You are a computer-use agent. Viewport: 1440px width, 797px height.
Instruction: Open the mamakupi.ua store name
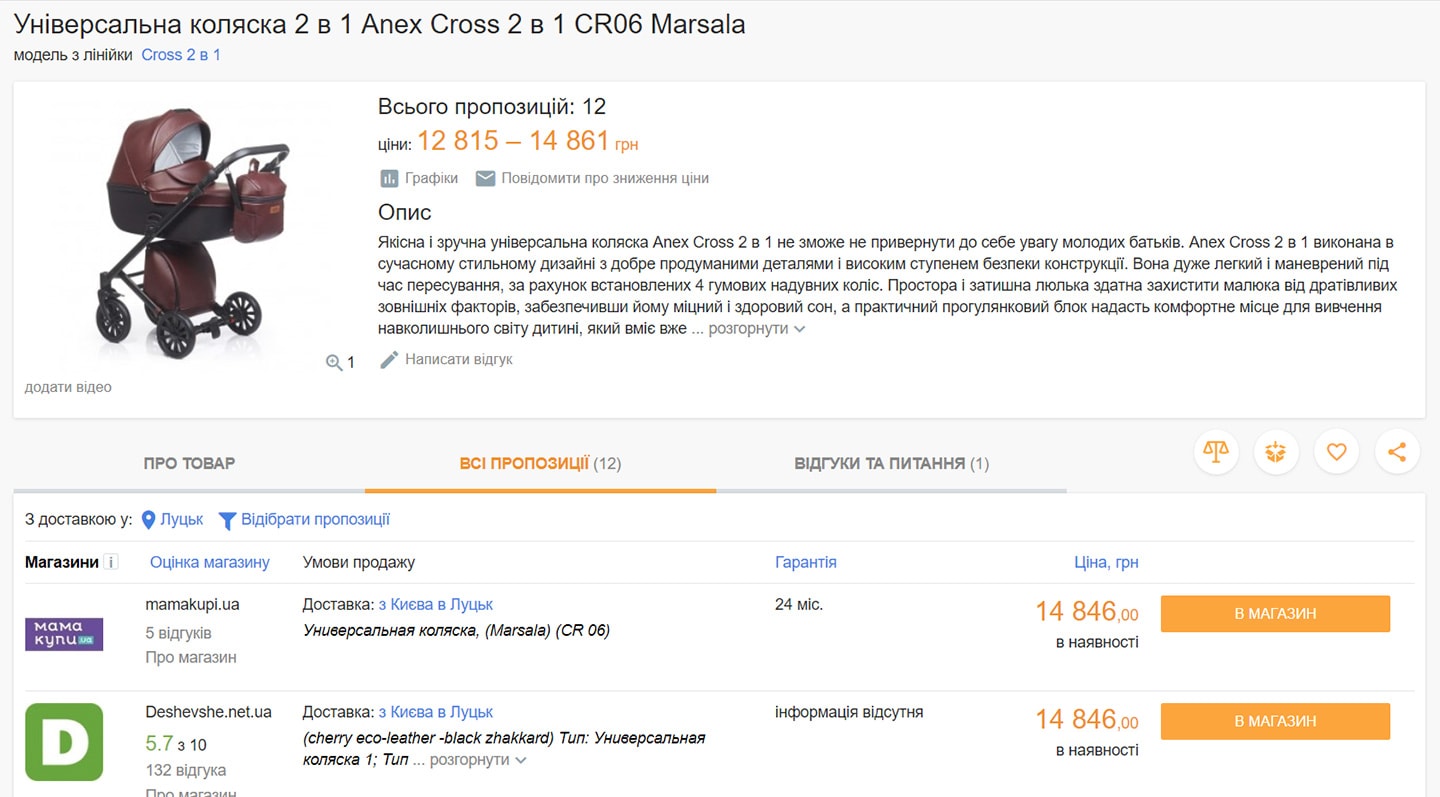tap(192, 605)
